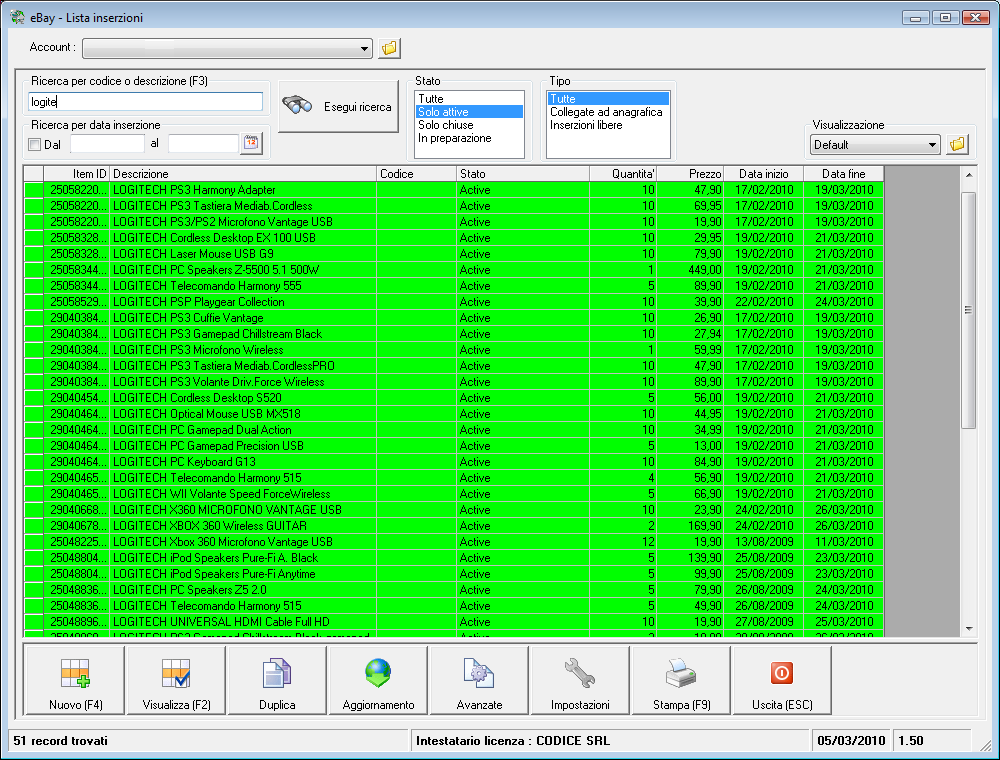Open the calendar date picker icon
The width and height of the screenshot is (1000, 760).
[251, 143]
